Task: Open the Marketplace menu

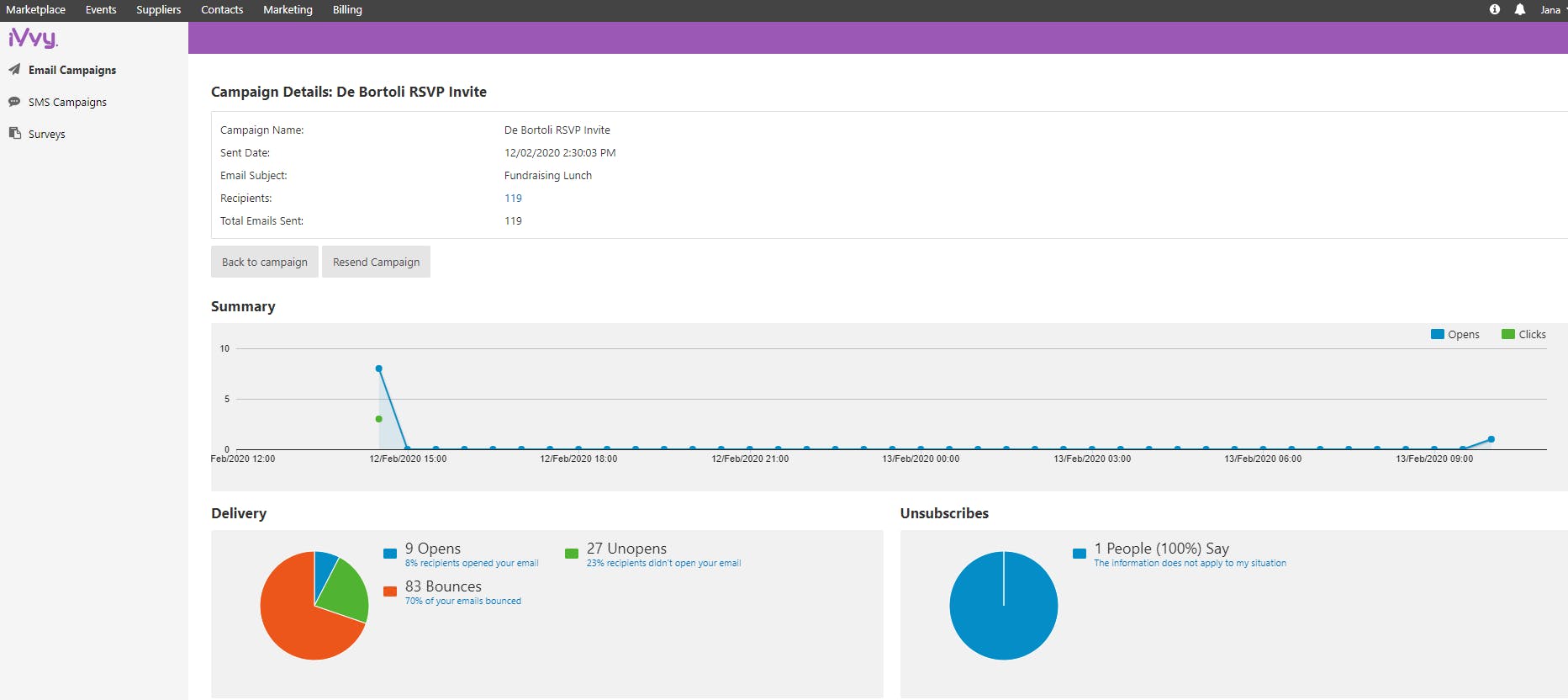Action: pyautogui.click(x=35, y=9)
